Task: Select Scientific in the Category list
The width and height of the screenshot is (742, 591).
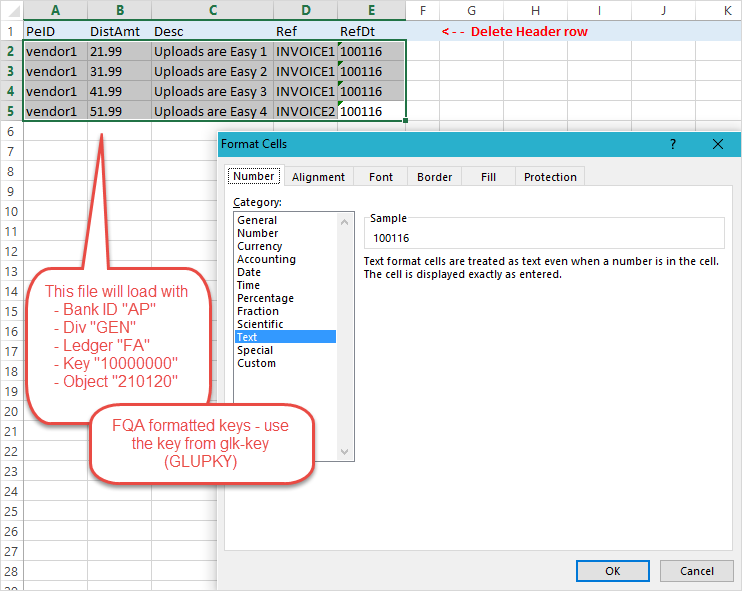Action: point(260,324)
